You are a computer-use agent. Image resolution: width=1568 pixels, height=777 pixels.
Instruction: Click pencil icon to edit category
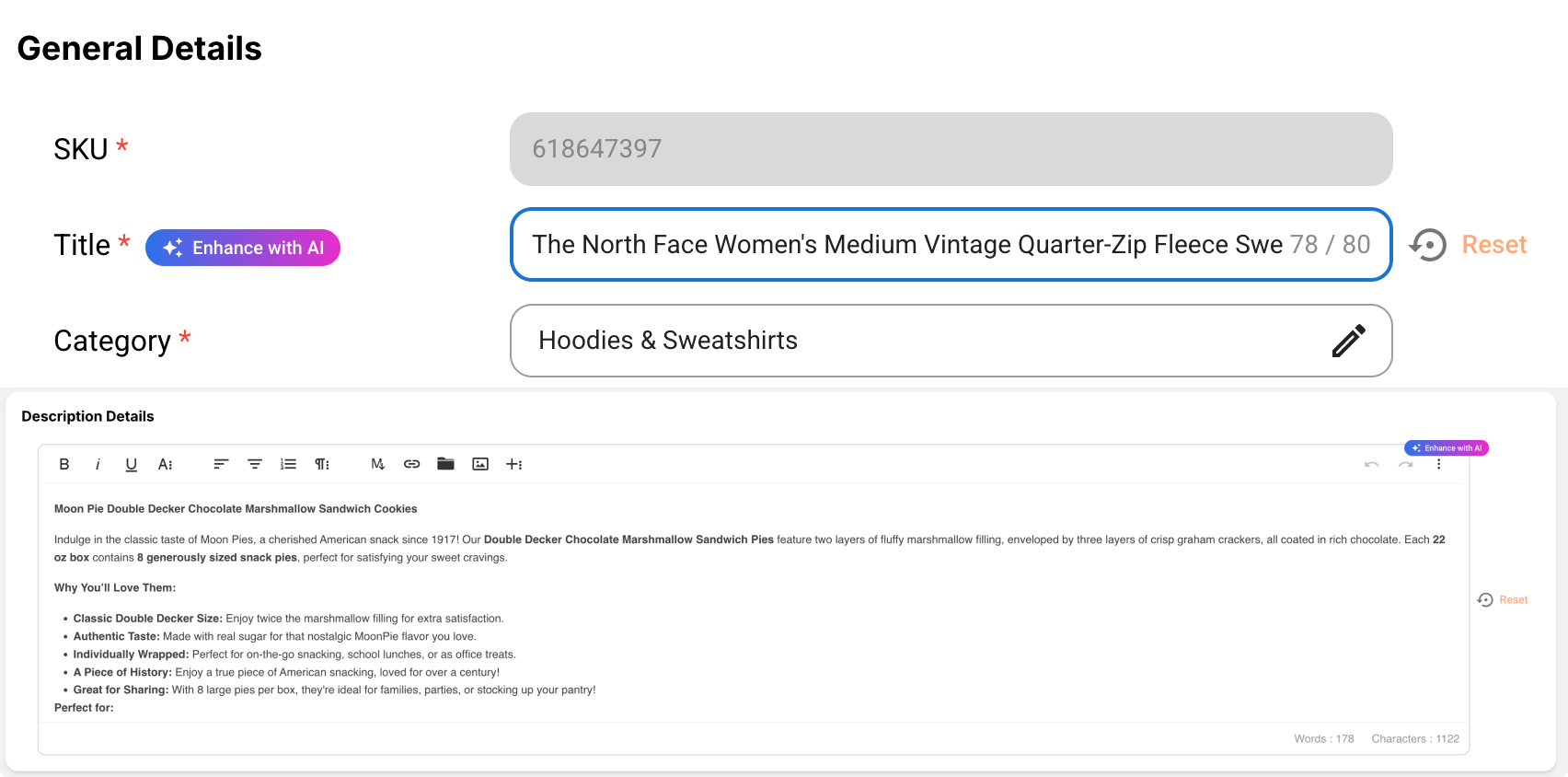point(1349,341)
